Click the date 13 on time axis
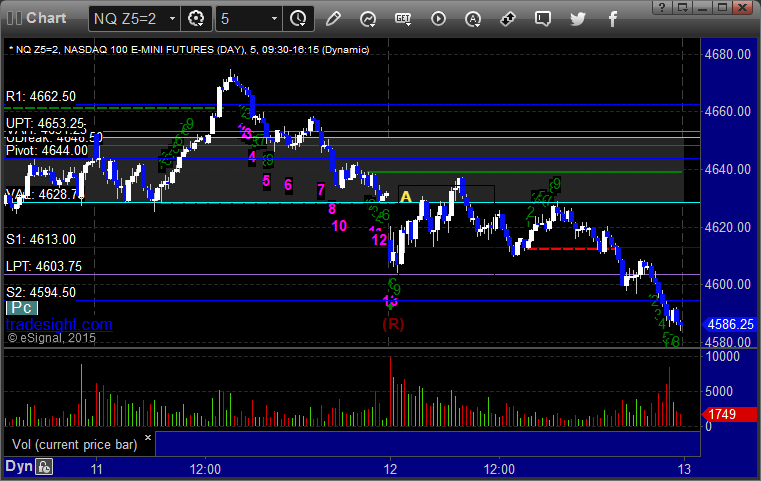The height and width of the screenshot is (481, 761). point(684,469)
